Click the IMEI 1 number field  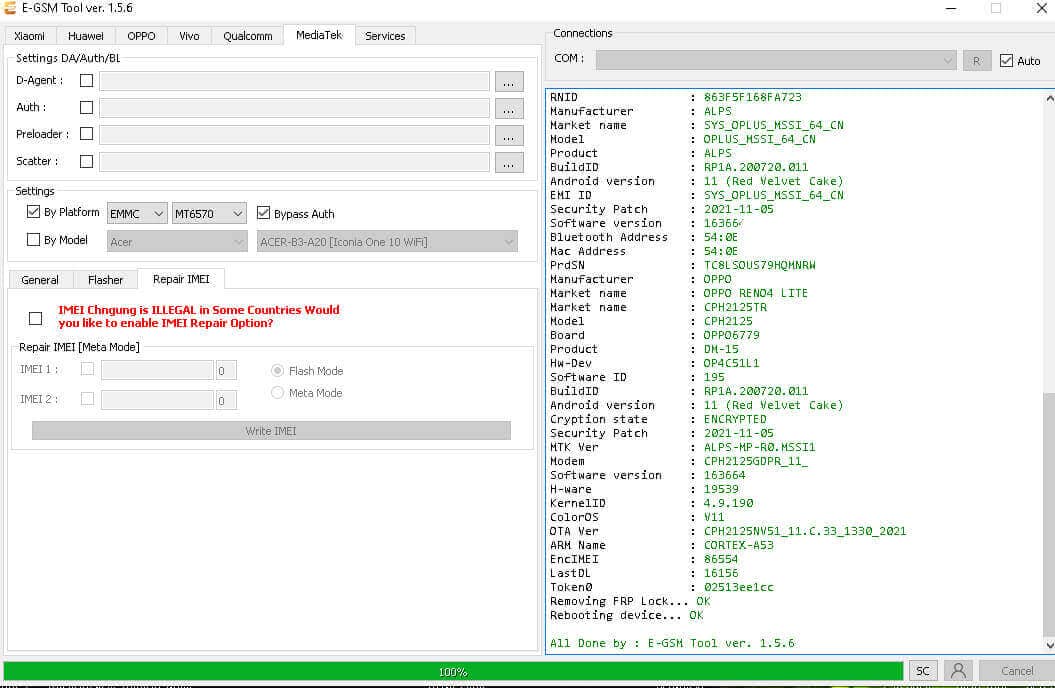pyautogui.click(x=157, y=370)
